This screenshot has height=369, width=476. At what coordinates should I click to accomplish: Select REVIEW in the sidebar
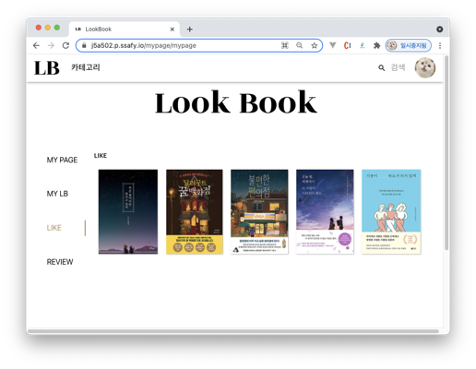point(60,262)
